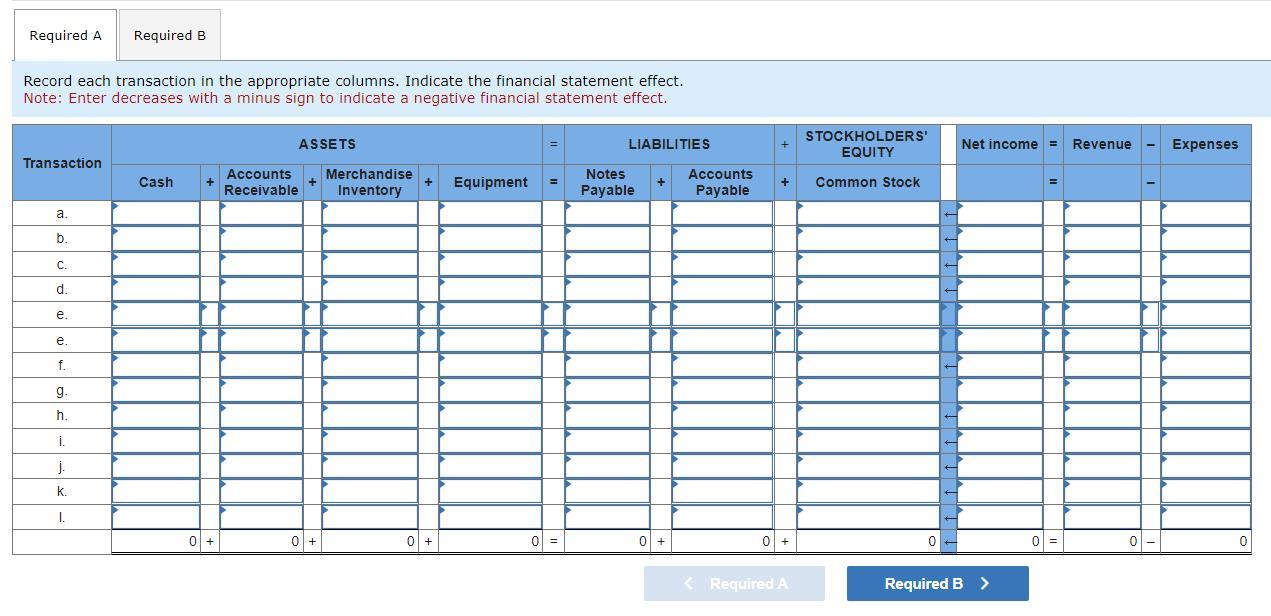Click the STOCKHOLDERS' EQUITY header

coord(867,144)
